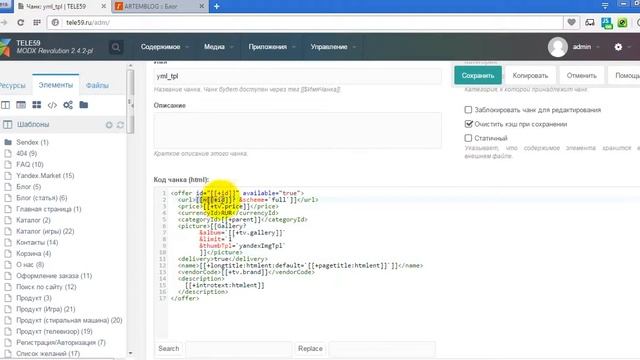Click the refresh icon beside Шаблоны

click(120, 125)
